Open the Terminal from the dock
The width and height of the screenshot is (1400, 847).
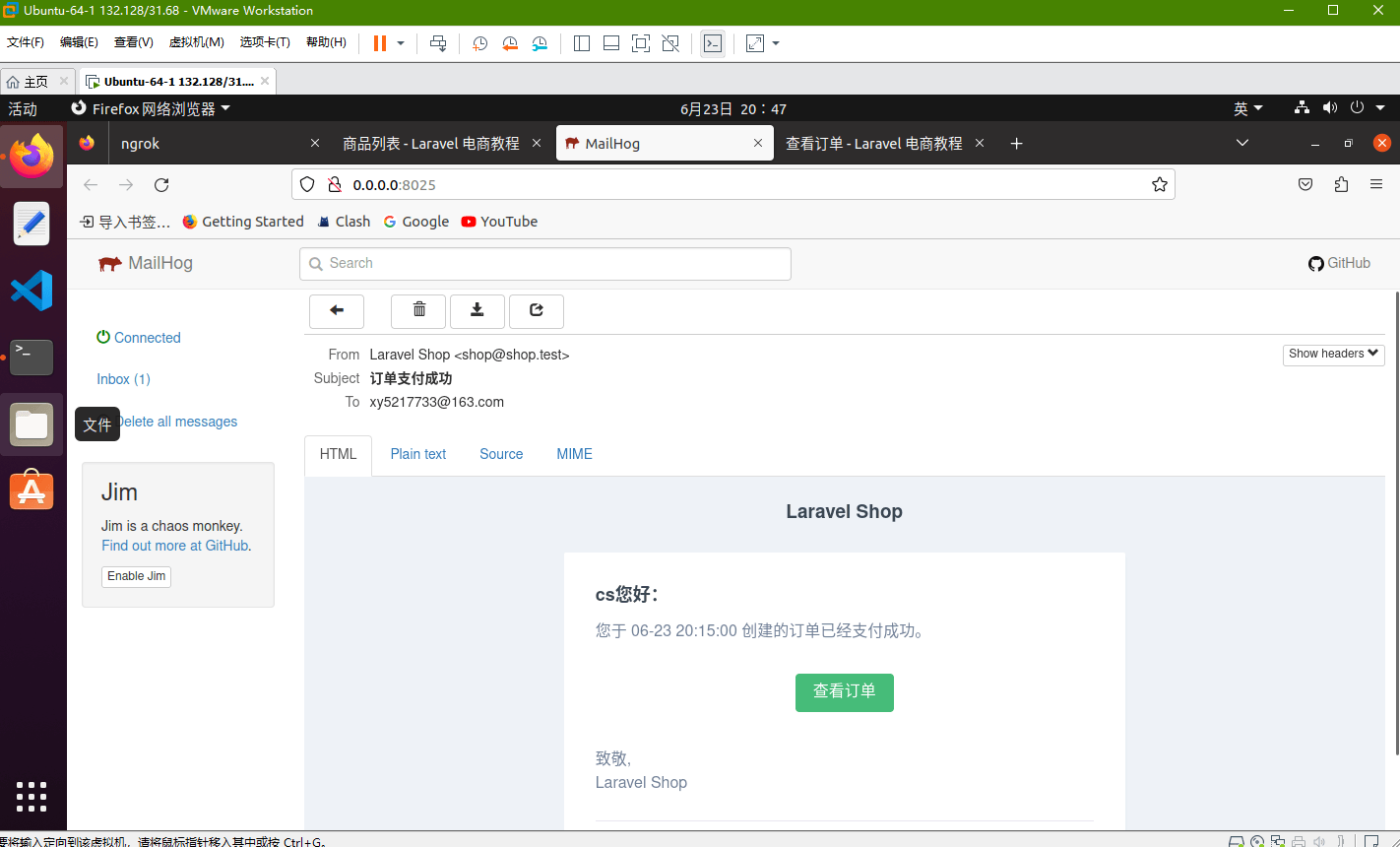32,357
